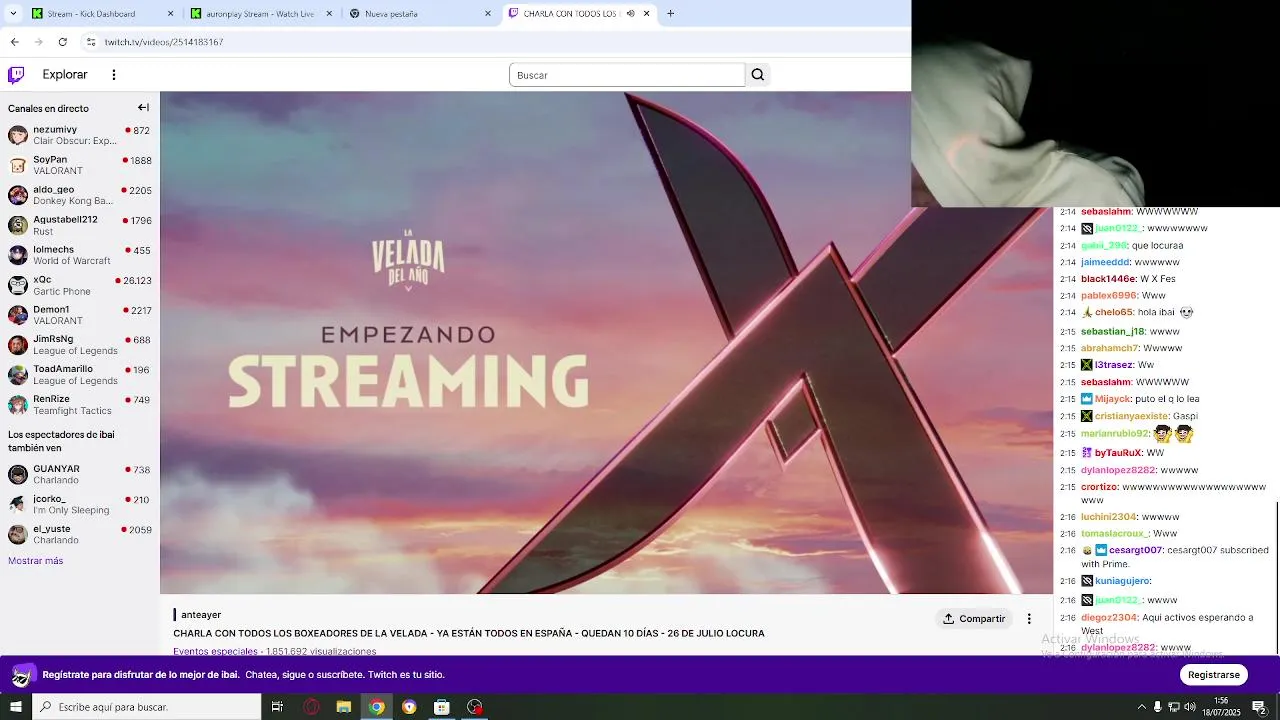Viewport: 1280px width, 720px height.
Task: Click username crortizo in chat
Action: [1099, 487]
